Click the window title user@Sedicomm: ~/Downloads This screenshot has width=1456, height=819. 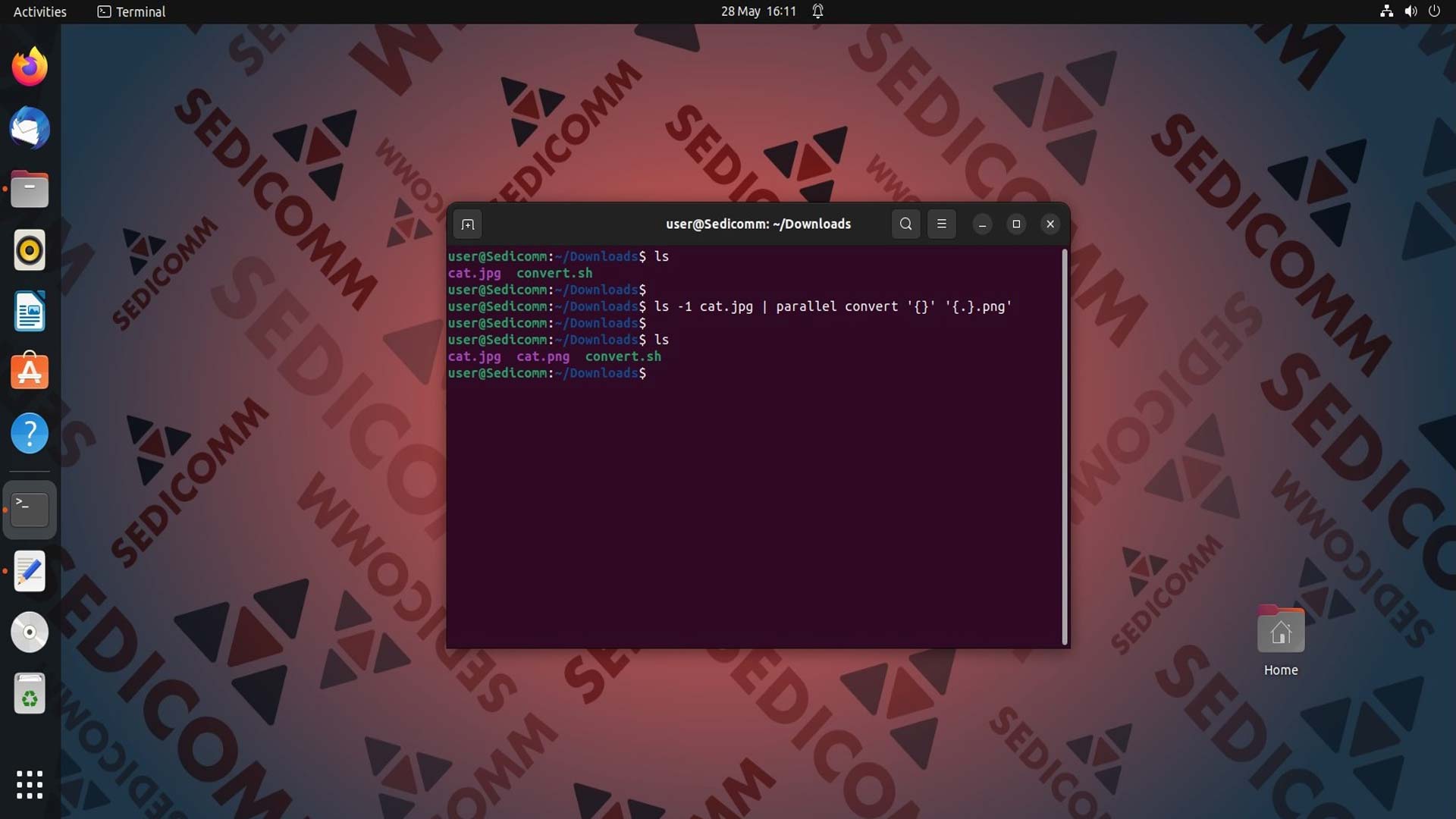click(758, 224)
